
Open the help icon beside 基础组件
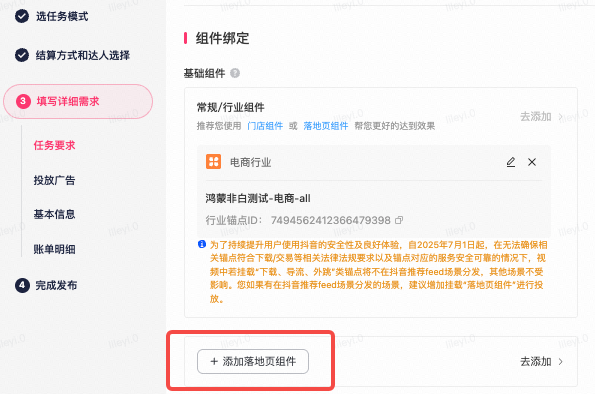pos(235,73)
